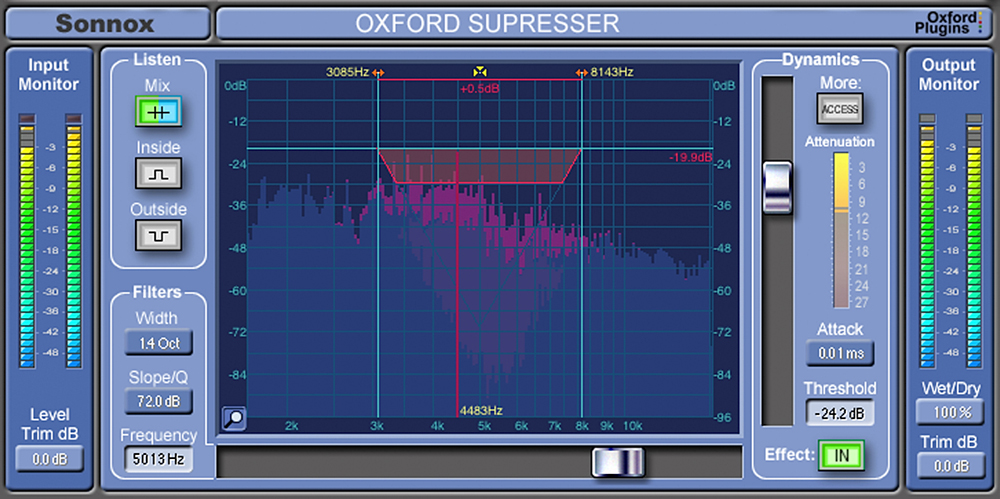Click the red shaded suppression band region
1000x499 pixels.
click(x=480, y=166)
